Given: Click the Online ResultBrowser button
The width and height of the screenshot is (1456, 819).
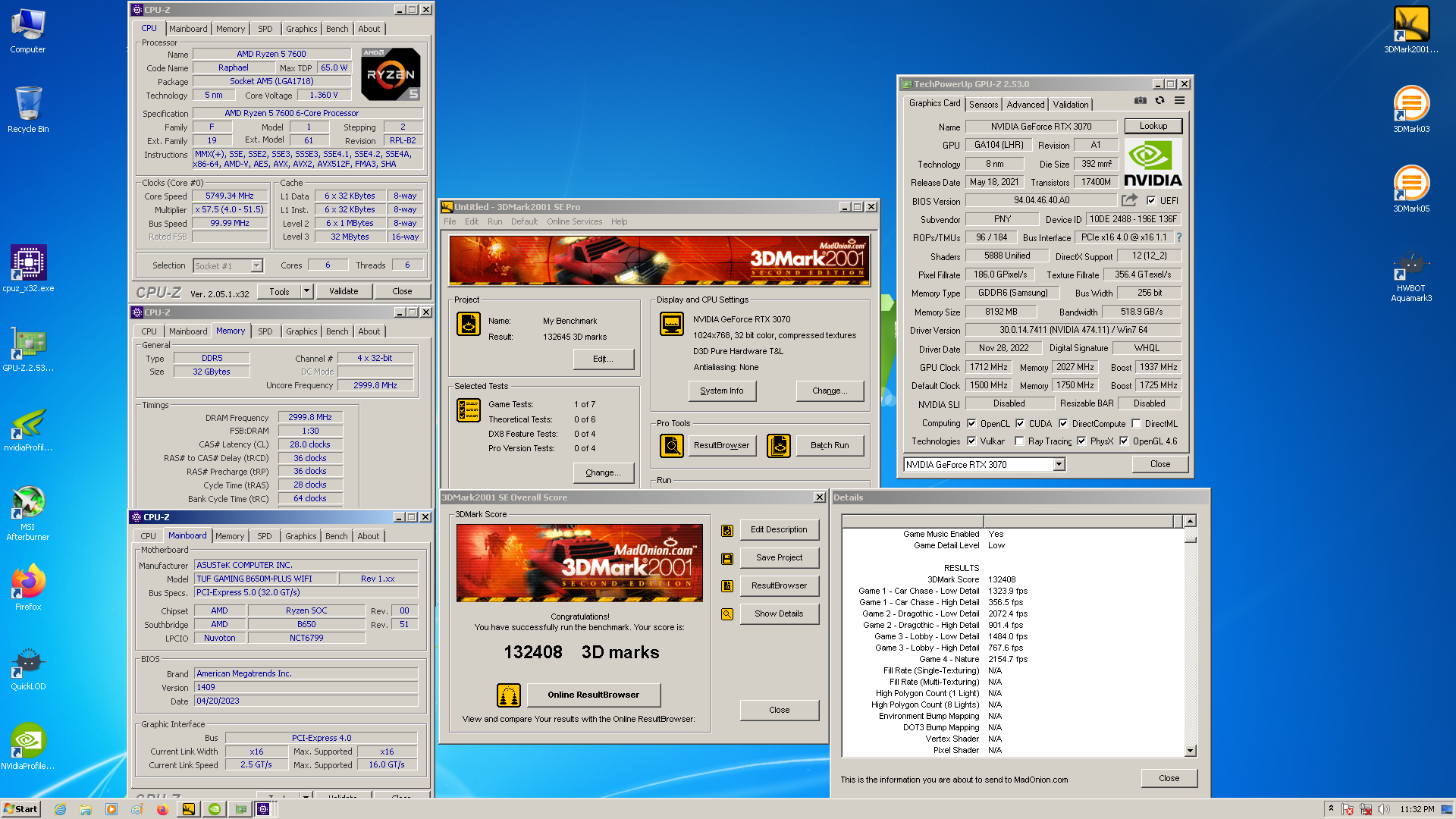Looking at the screenshot, I should click(x=593, y=695).
